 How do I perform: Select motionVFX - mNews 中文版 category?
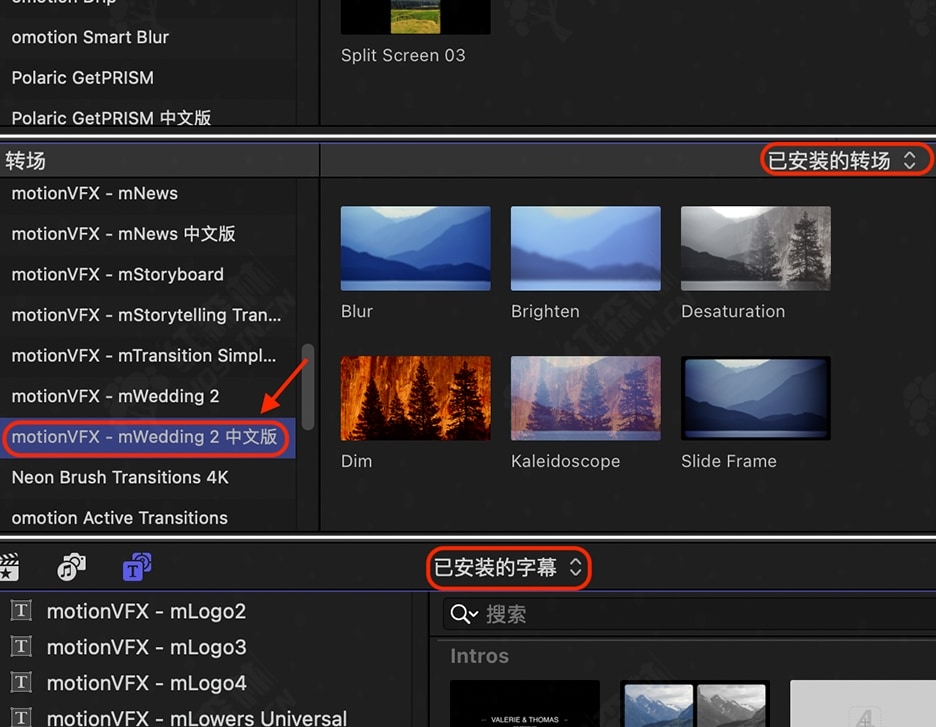click(x=147, y=234)
